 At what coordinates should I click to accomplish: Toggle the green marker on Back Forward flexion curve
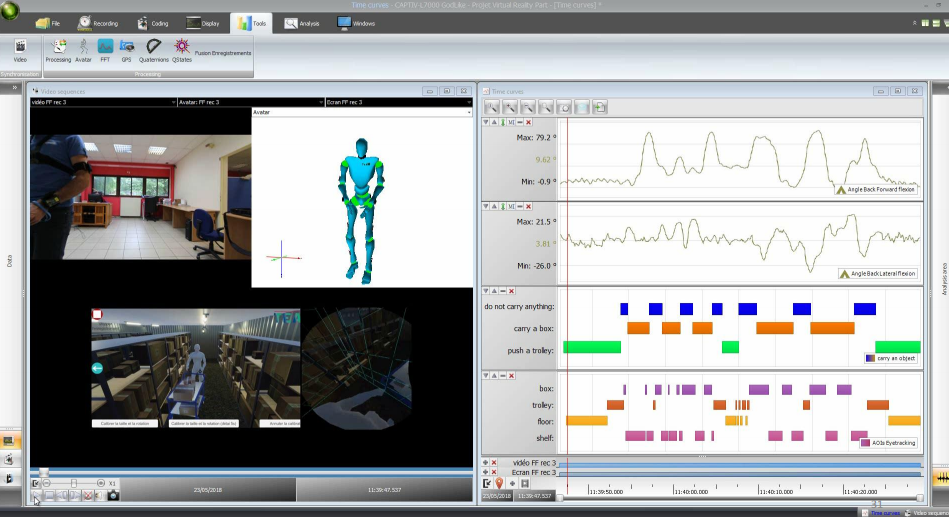tap(503, 122)
